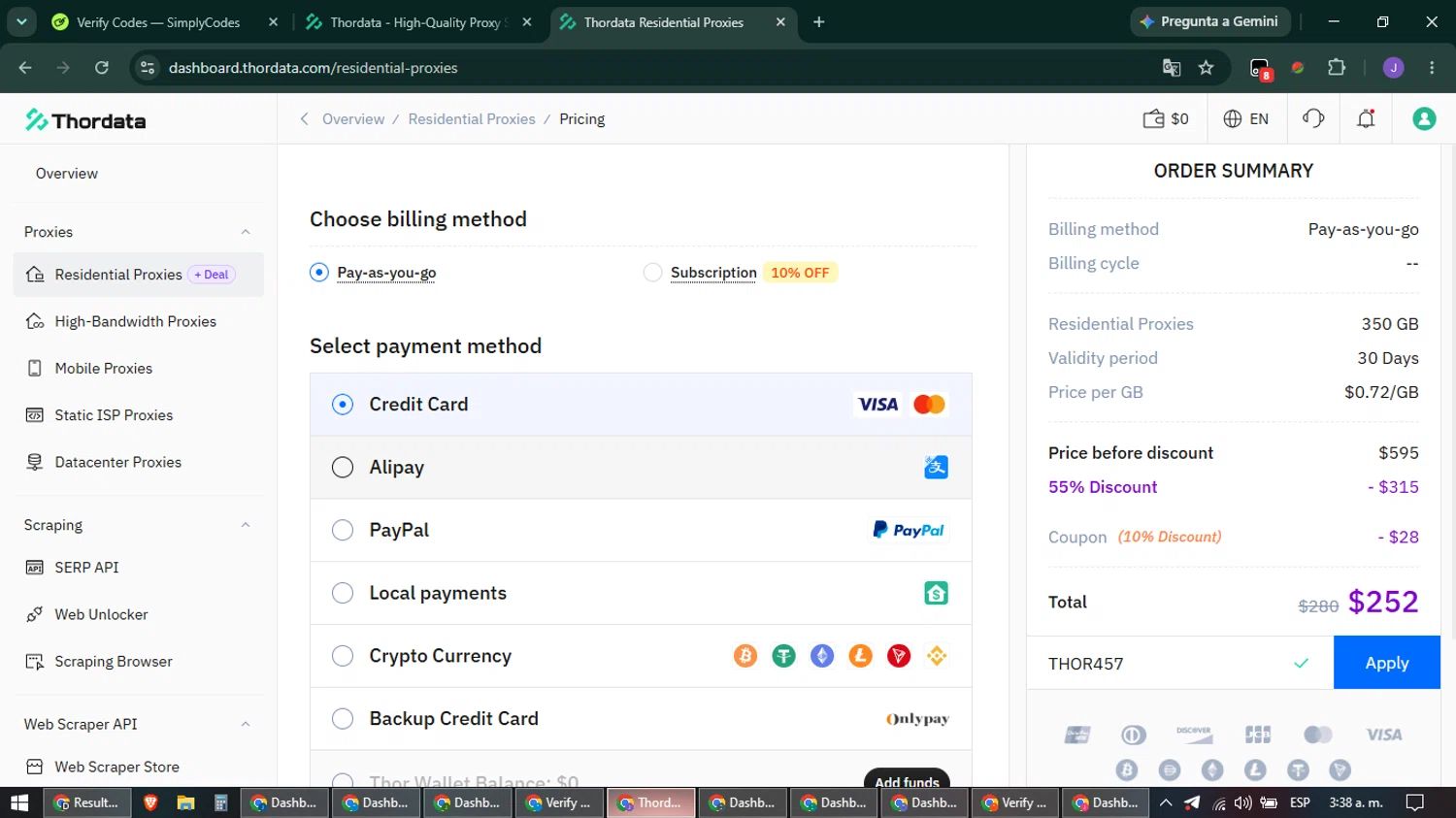Screen dimensions: 1456x818
Task: Open the customer support headset icon
Action: [1313, 118]
